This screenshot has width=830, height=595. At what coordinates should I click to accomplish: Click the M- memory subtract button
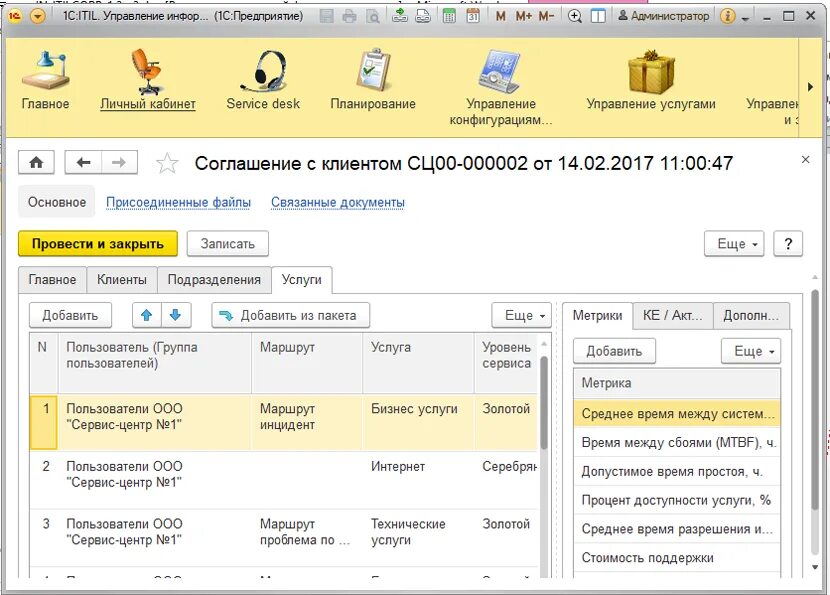(x=546, y=16)
